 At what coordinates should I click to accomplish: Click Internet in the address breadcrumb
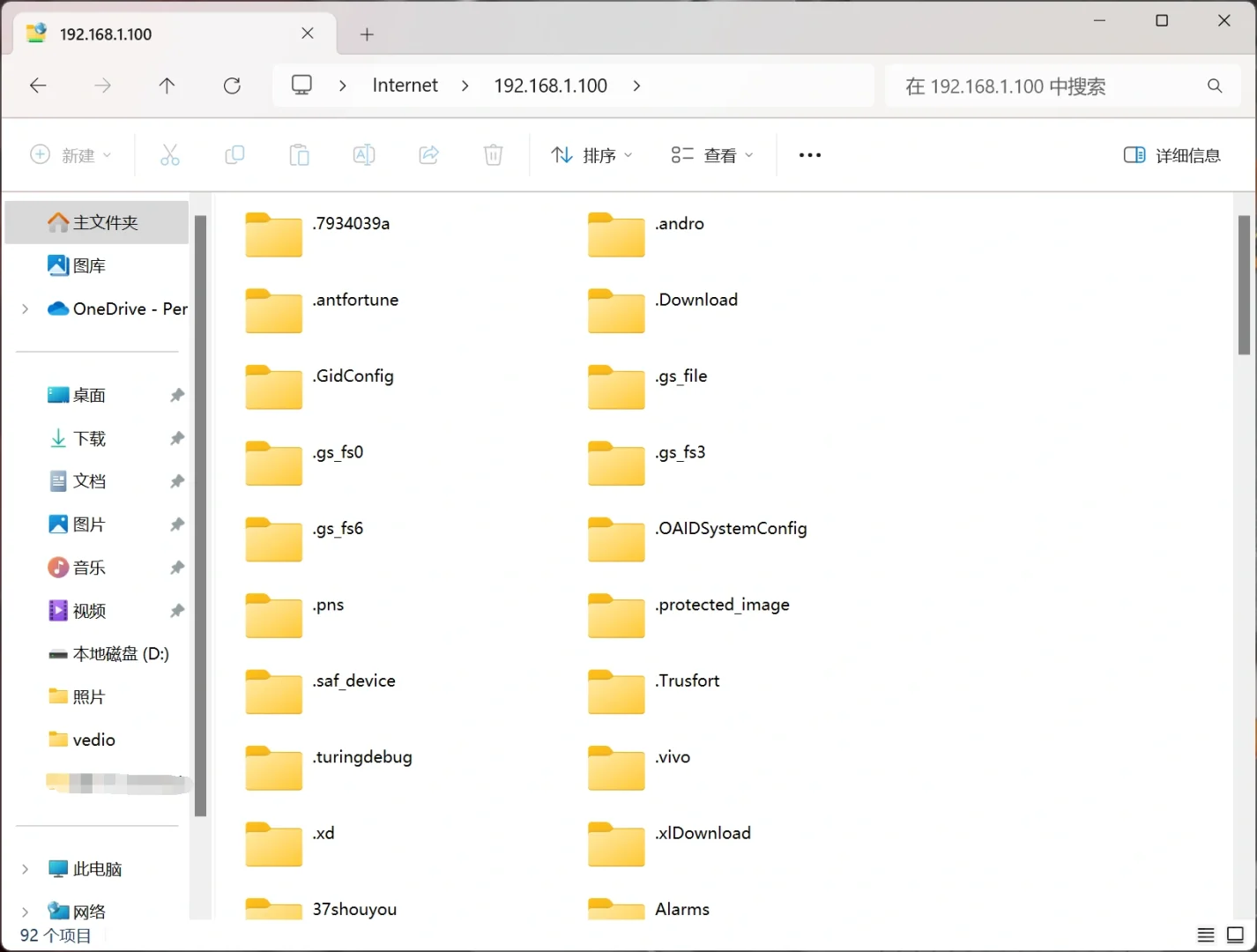pyautogui.click(x=405, y=86)
